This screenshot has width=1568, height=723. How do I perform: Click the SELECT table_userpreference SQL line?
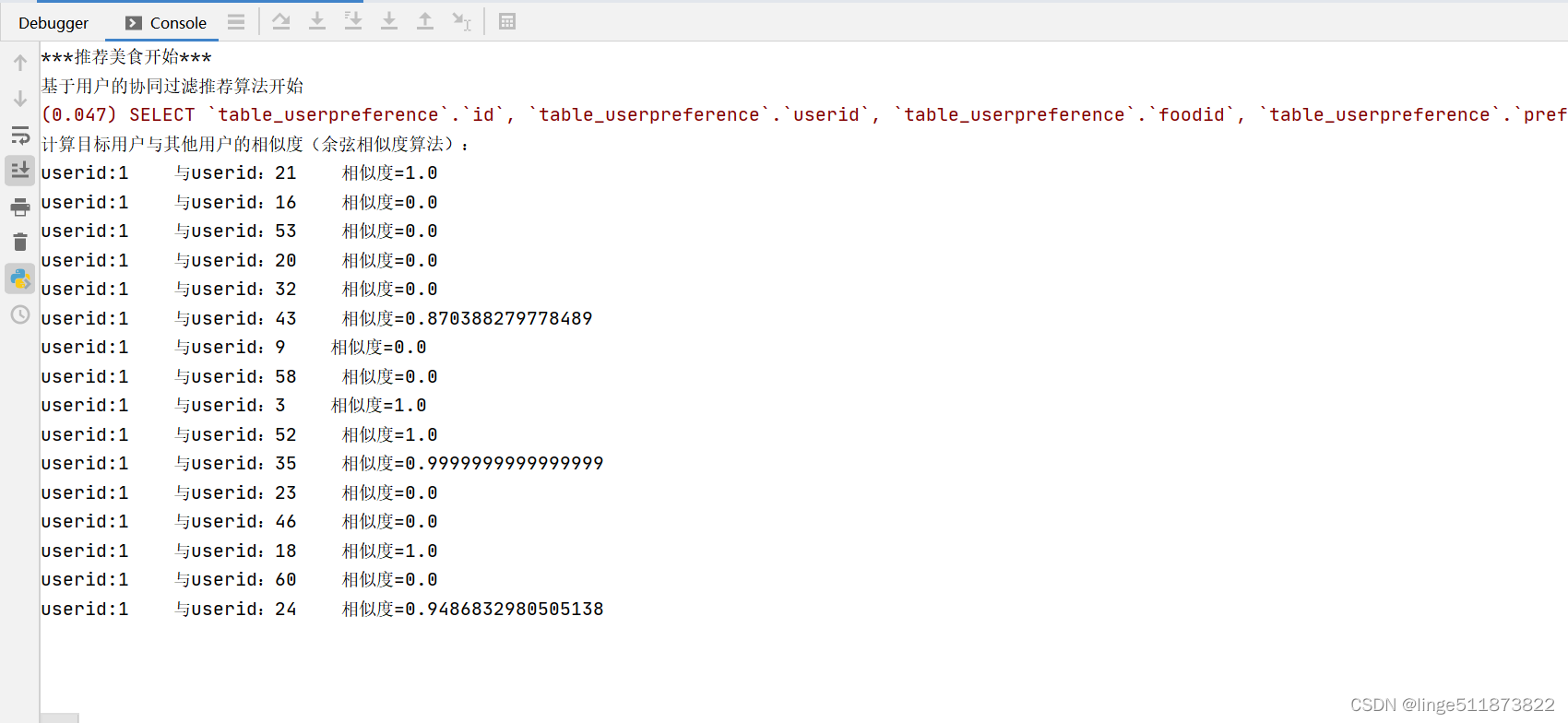[x=803, y=115]
